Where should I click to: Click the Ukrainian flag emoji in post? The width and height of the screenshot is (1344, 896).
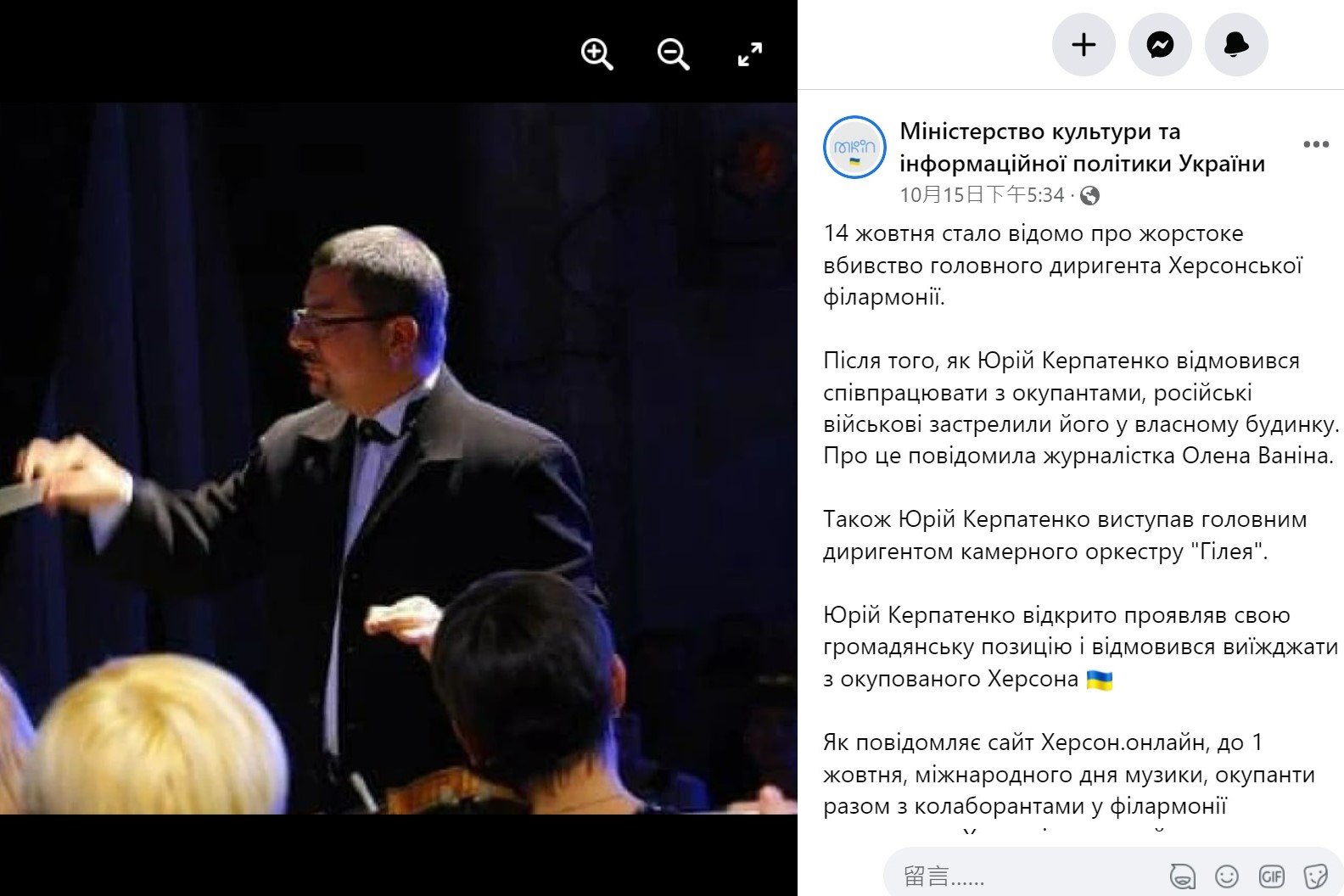tap(1100, 680)
